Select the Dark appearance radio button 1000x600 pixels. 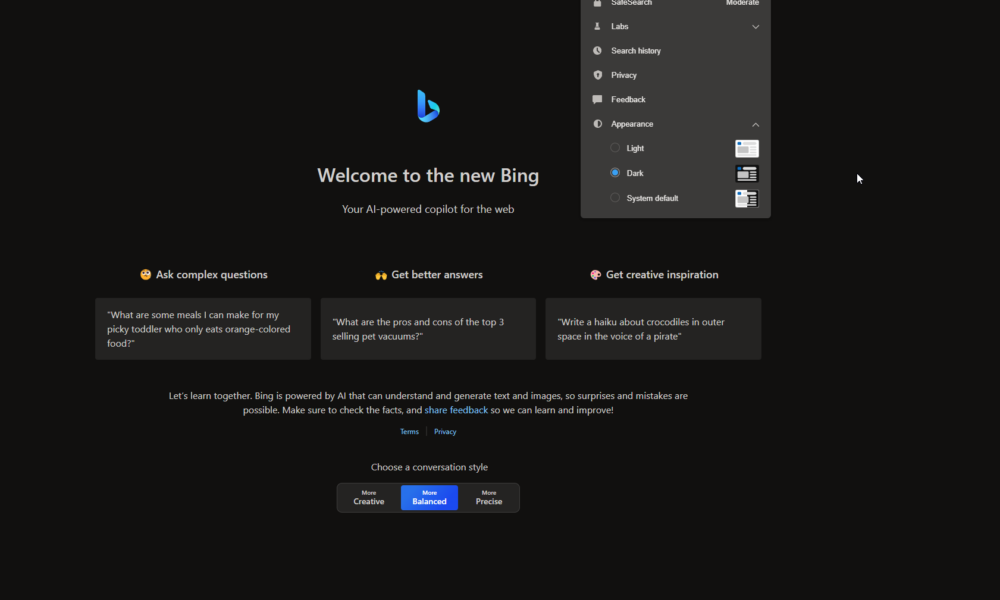pyautogui.click(x=615, y=172)
